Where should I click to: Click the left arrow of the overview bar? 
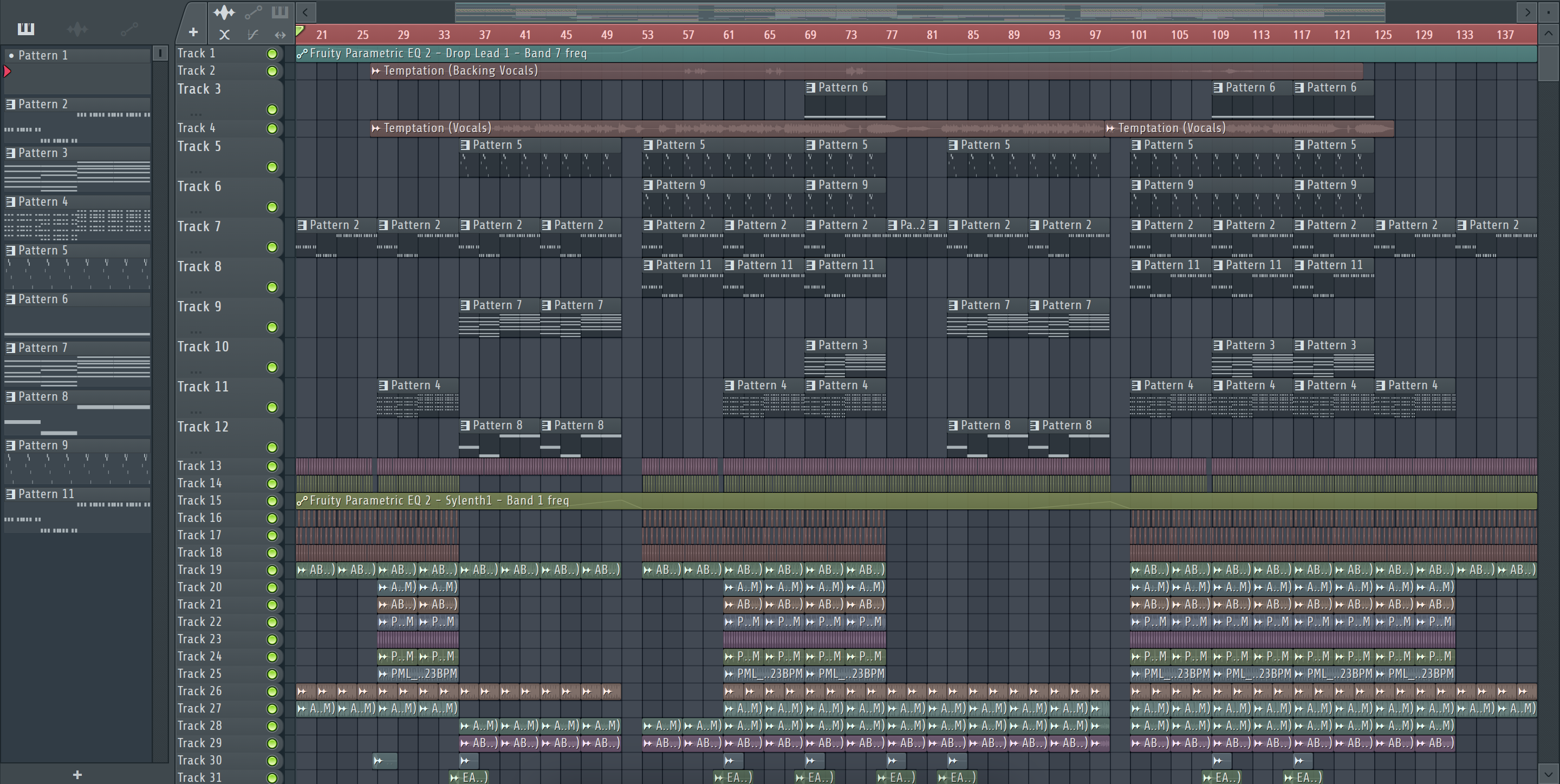click(305, 11)
